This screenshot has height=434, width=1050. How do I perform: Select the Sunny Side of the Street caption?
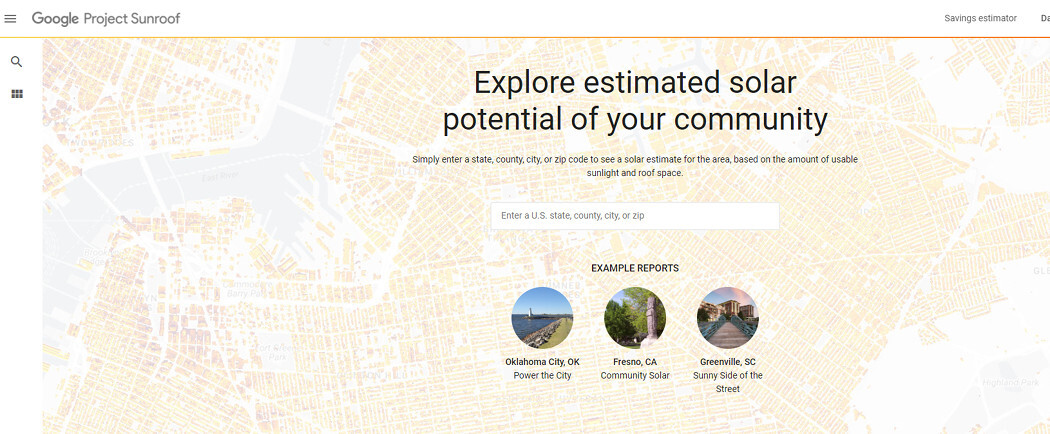(727, 382)
